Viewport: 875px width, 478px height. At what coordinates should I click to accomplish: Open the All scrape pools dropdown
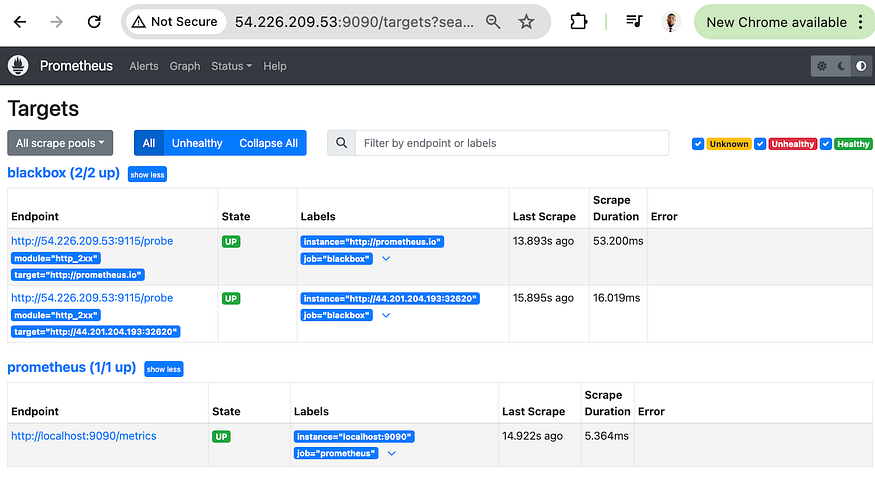pyautogui.click(x=60, y=143)
